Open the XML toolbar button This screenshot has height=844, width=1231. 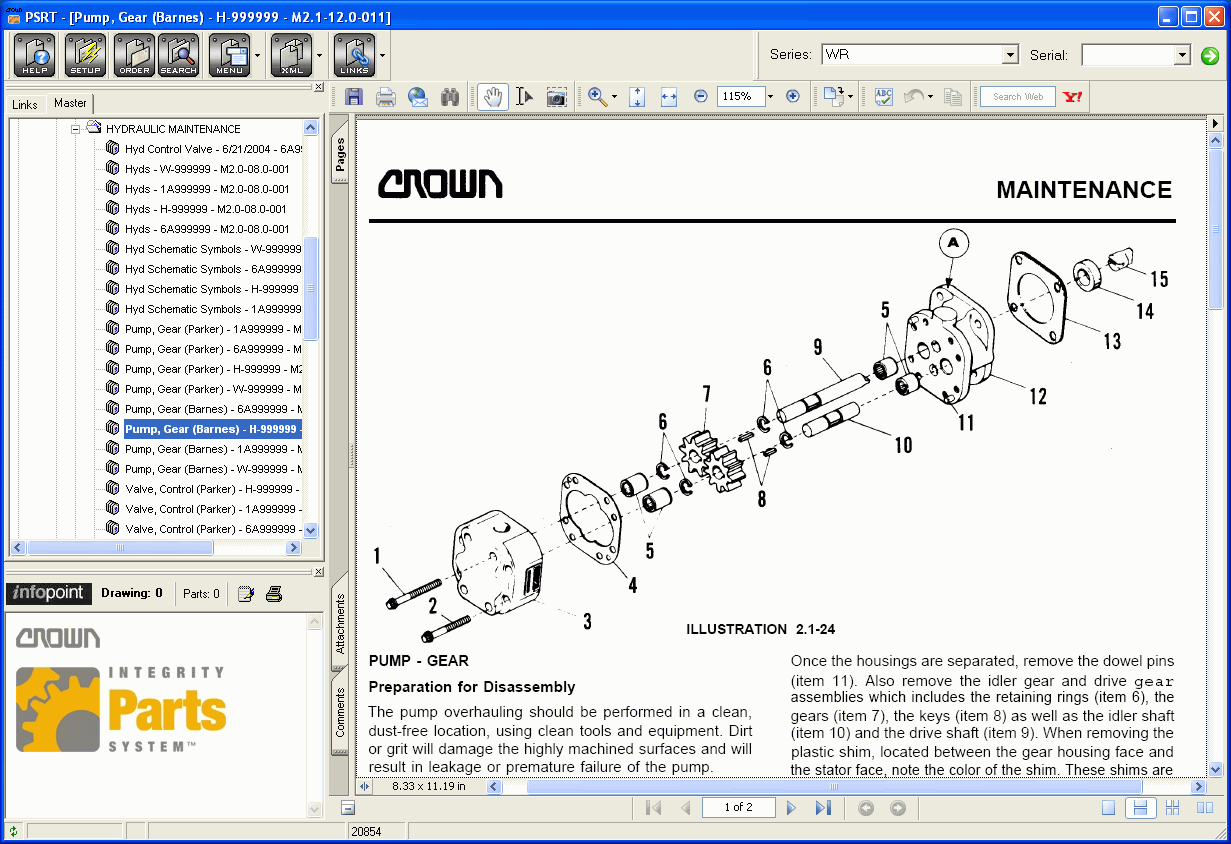click(x=292, y=55)
